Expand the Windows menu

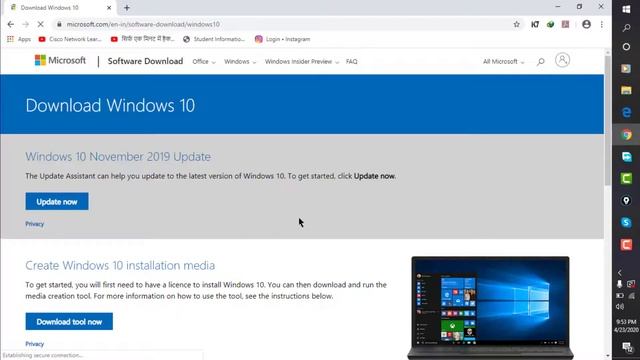pyautogui.click(x=240, y=62)
